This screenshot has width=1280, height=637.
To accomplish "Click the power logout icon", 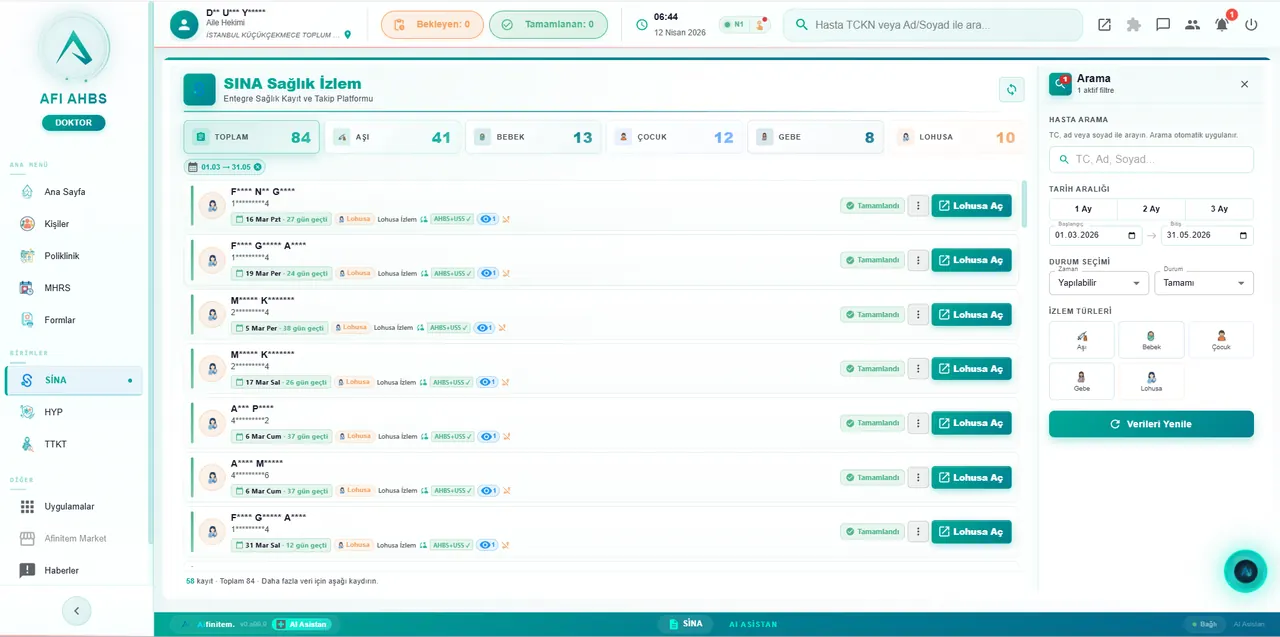I will click(x=1251, y=25).
